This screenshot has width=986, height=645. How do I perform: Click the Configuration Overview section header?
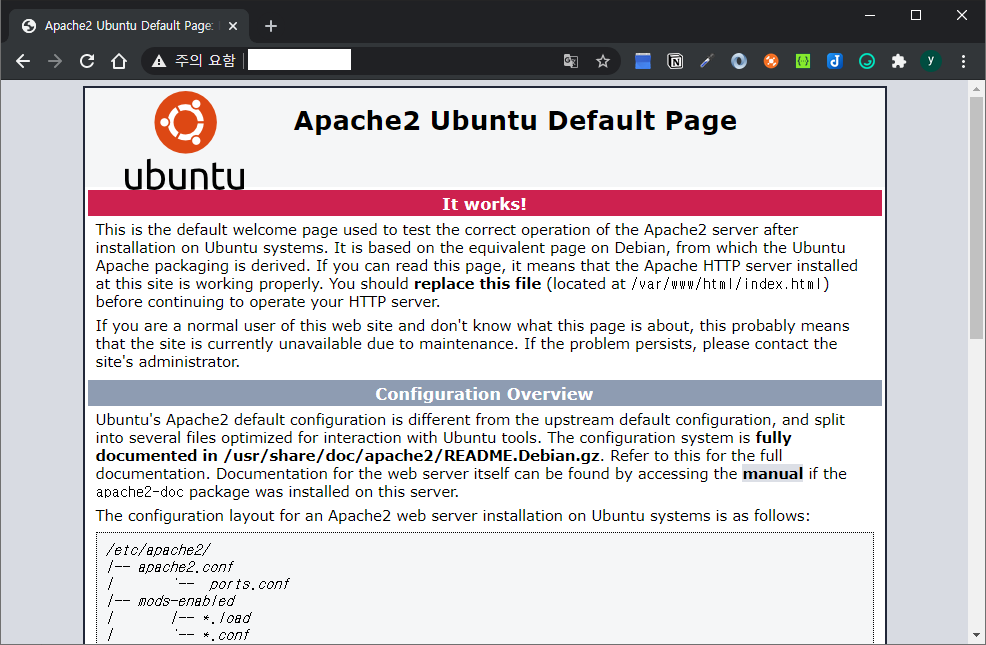coord(485,393)
